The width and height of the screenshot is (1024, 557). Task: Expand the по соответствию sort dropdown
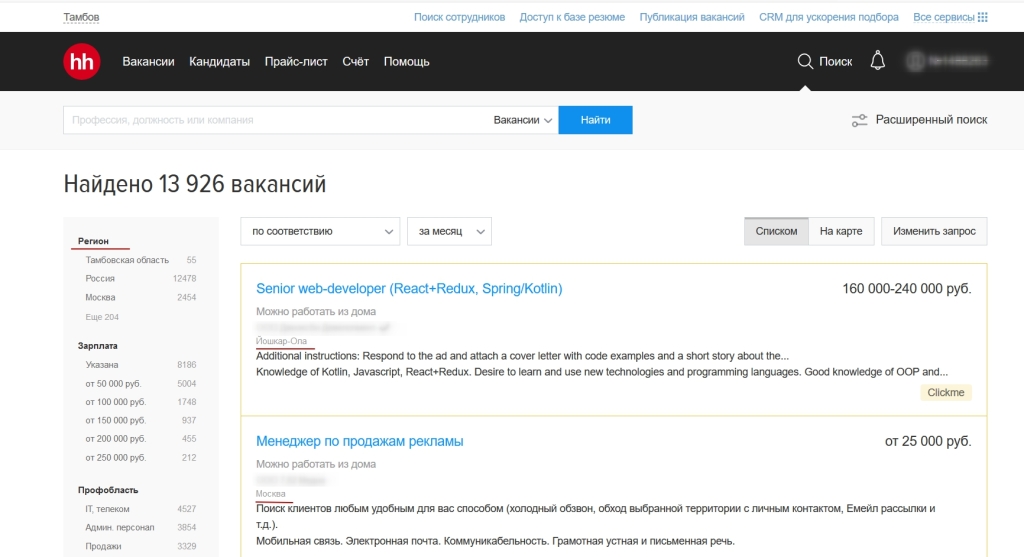click(x=319, y=231)
